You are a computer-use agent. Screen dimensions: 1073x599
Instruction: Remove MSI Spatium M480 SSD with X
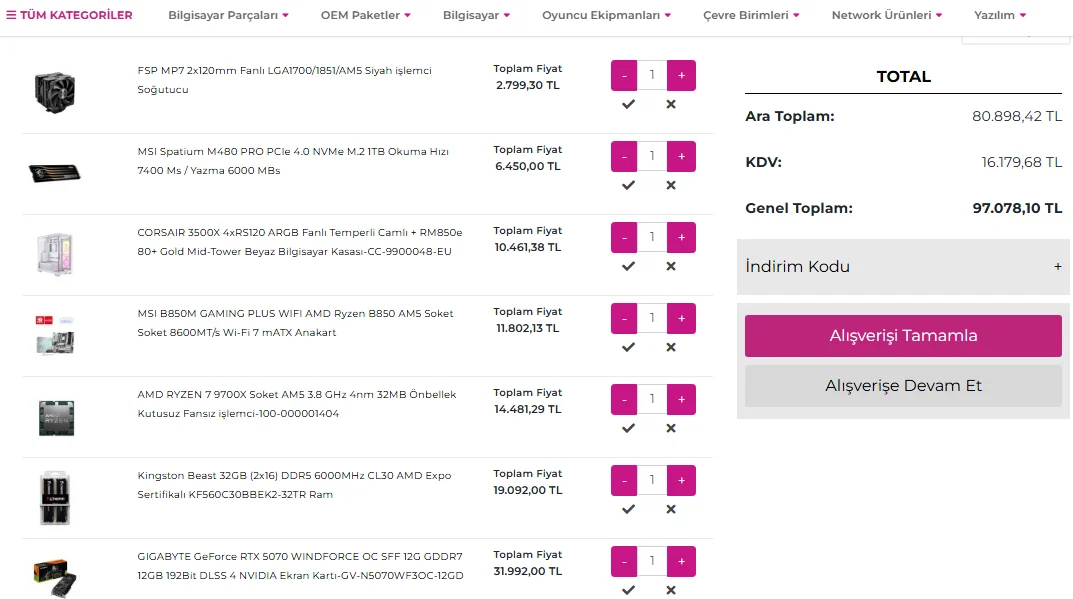tap(671, 185)
